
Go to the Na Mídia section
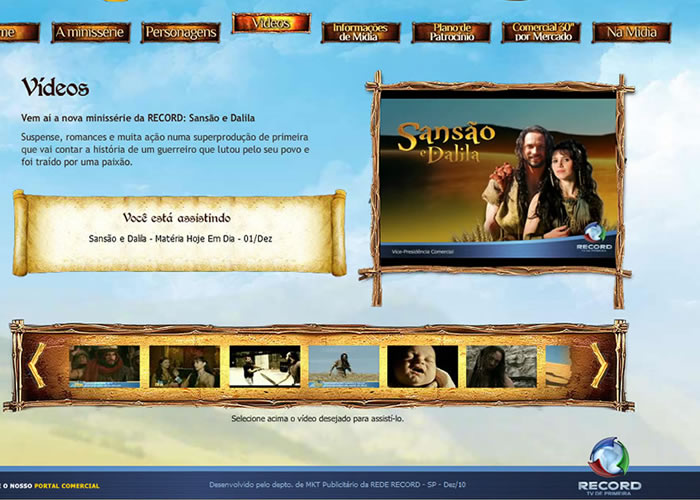[631, 33]
